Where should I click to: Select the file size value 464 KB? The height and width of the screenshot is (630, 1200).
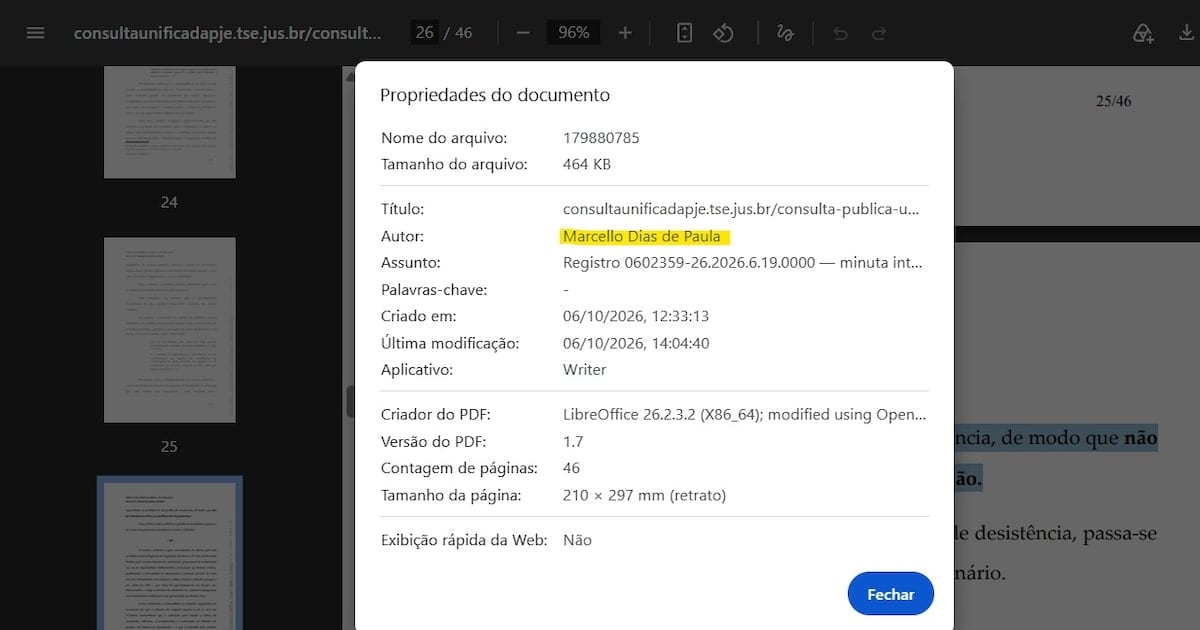pyautogui.click(x=587, y=164)
